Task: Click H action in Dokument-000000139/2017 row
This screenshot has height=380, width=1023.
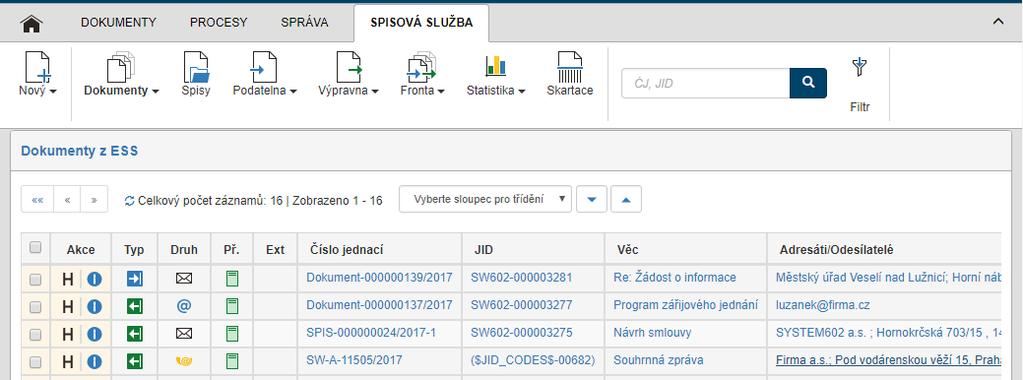Action: click(68, 279)
